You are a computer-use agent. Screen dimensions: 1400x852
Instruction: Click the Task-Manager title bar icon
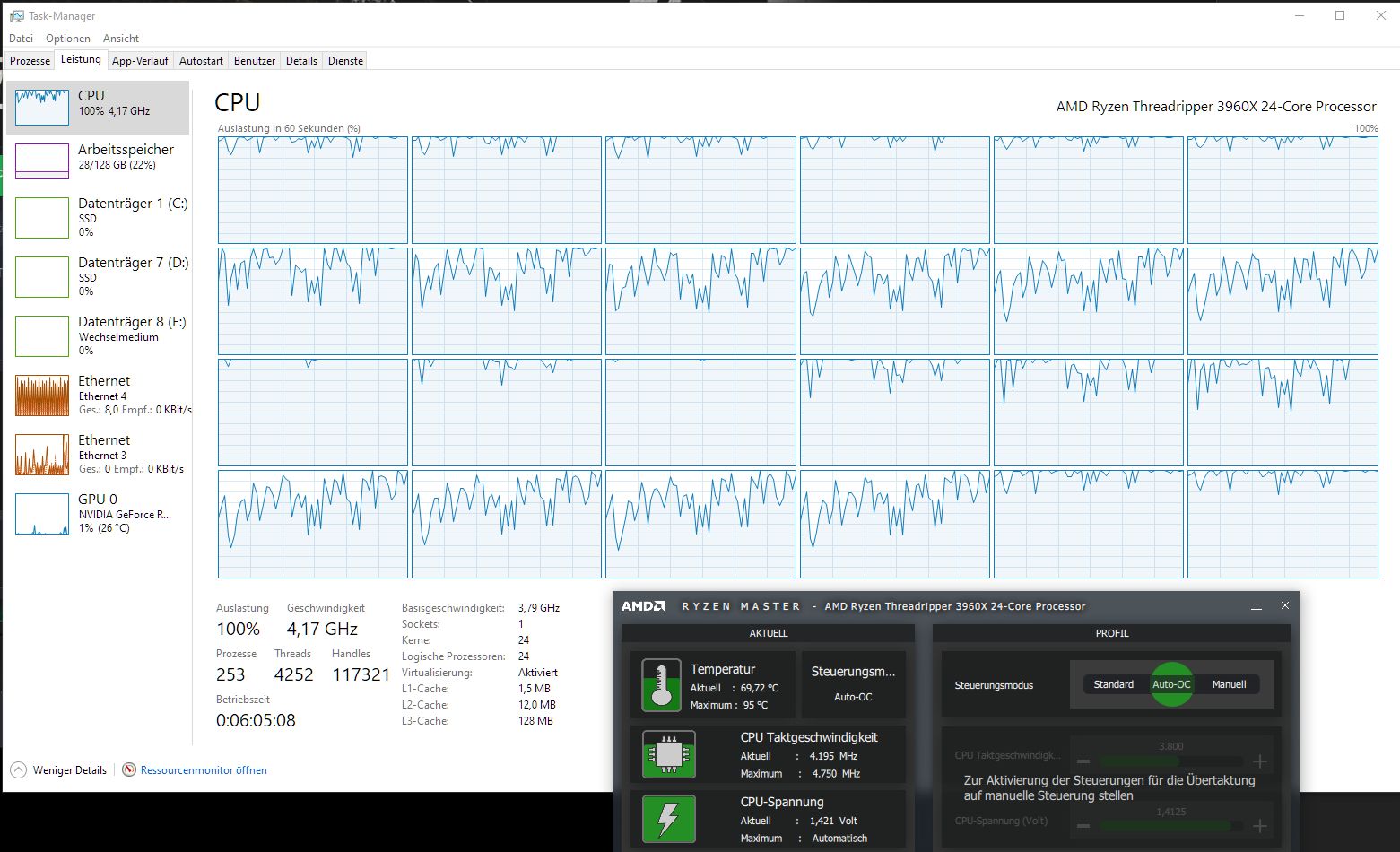tap(16, 15)
